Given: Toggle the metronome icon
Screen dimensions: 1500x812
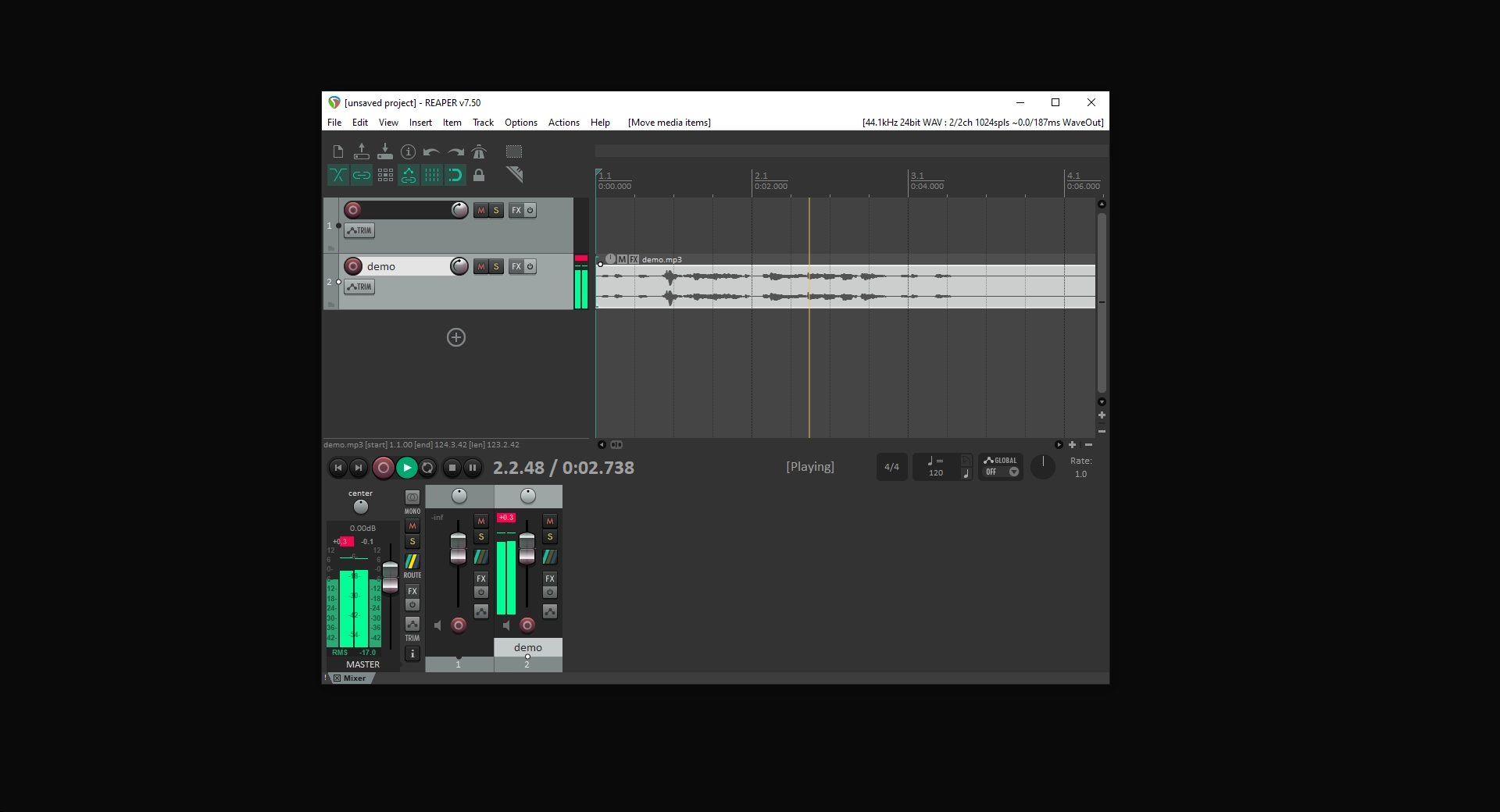Looking at the screenshot, I should tap(479, 152).
